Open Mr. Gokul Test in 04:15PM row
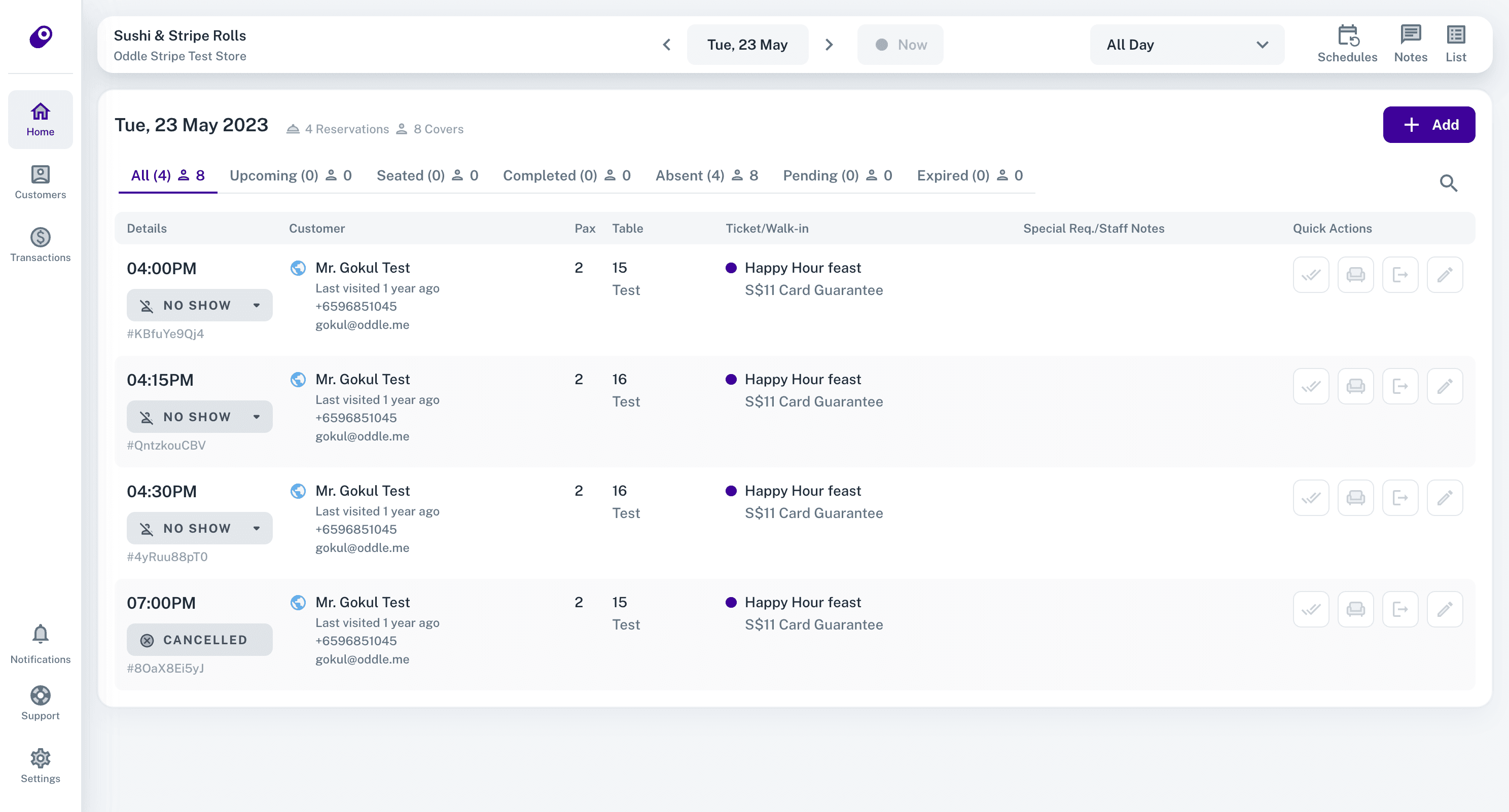Screen dimensions: 1509x812 (362, 379)
